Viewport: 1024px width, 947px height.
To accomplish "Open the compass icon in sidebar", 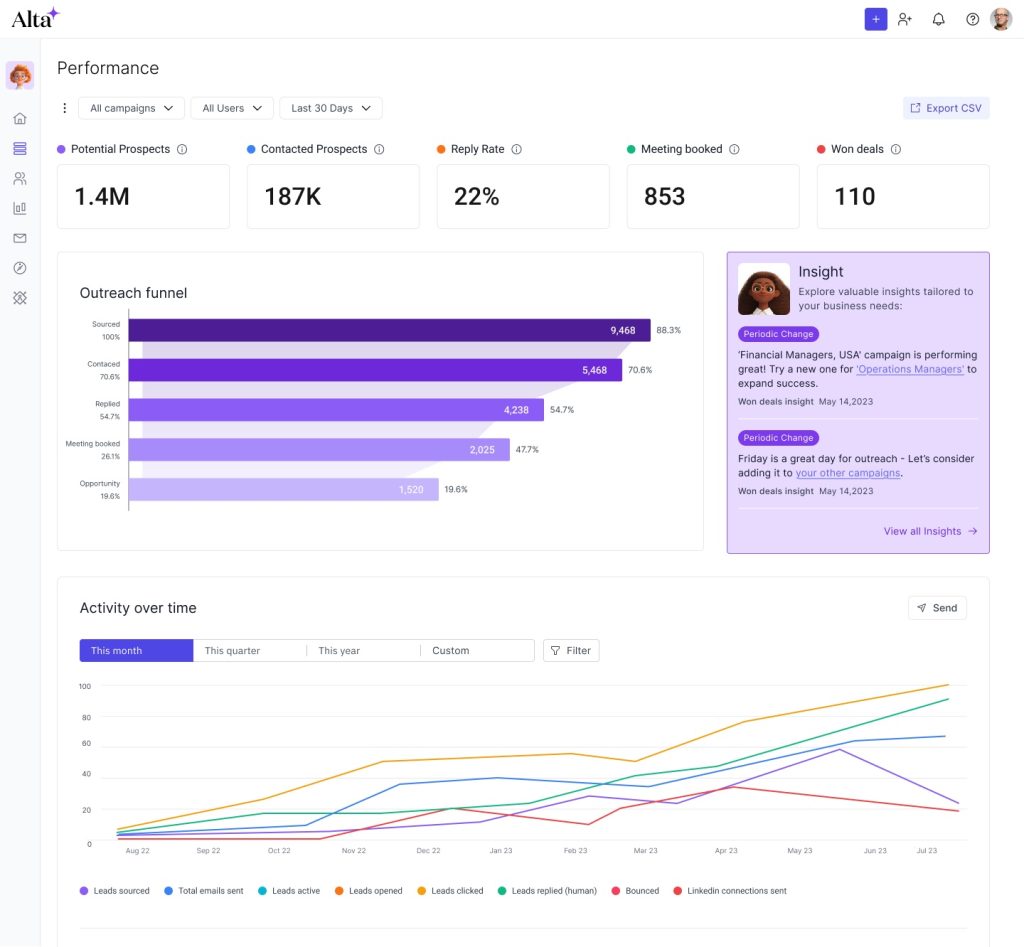I will [x=20, y=268].
